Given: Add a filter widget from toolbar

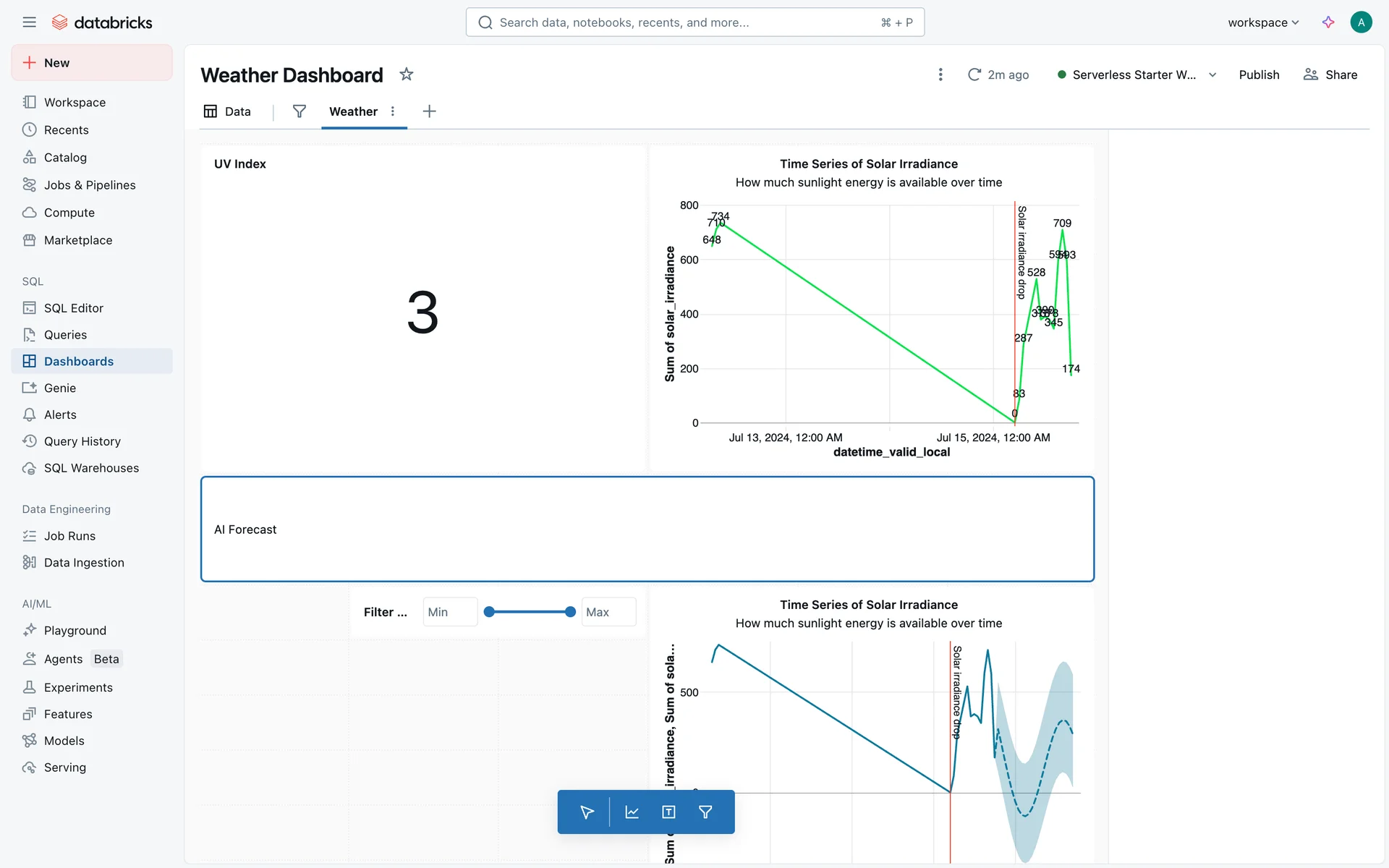Looking at the screenshot, I should [x=705, y=812].
